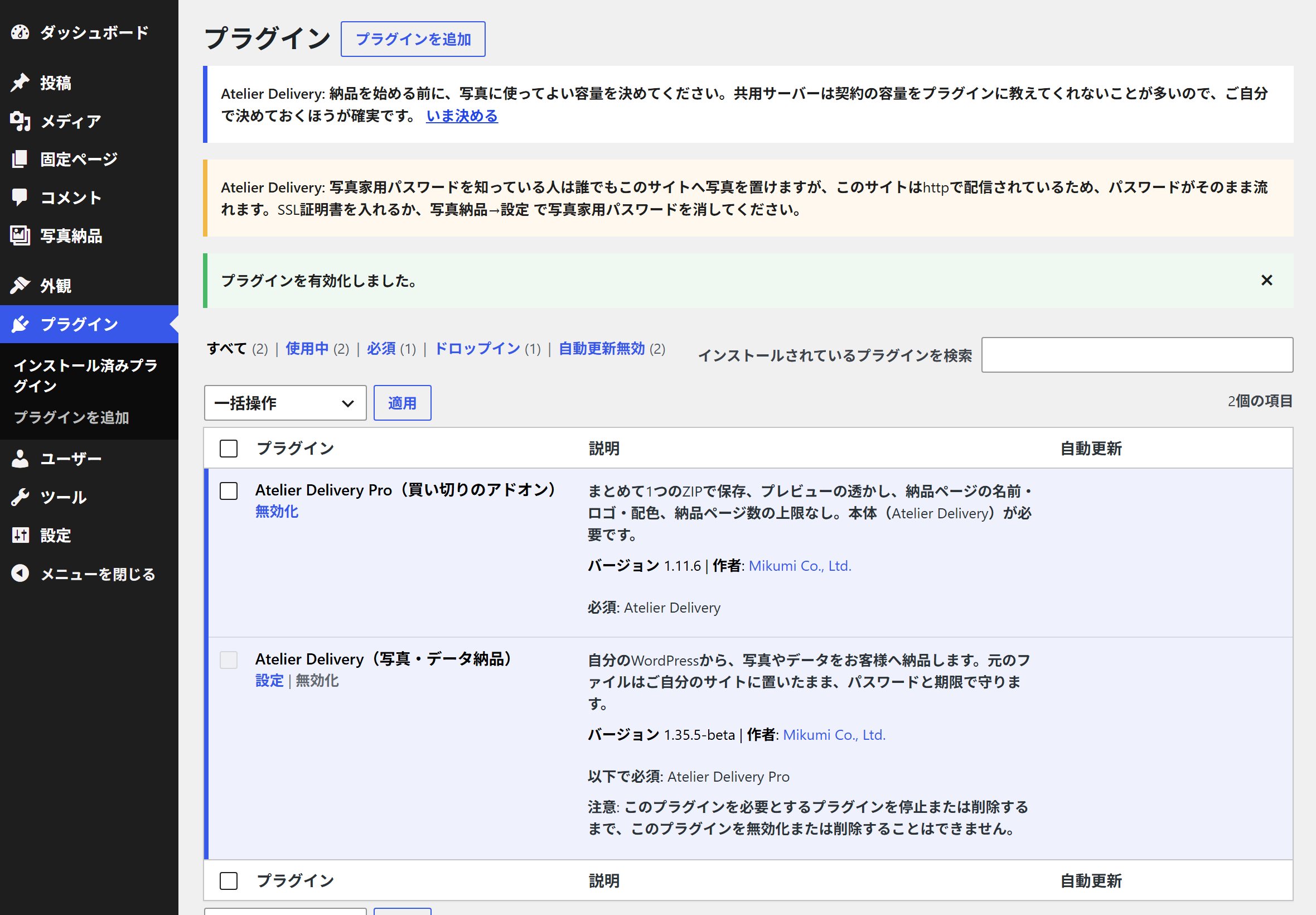Filter by ドロップイン (1) plugins
This screenshot has height=915, width=1316.
[487, 349]
